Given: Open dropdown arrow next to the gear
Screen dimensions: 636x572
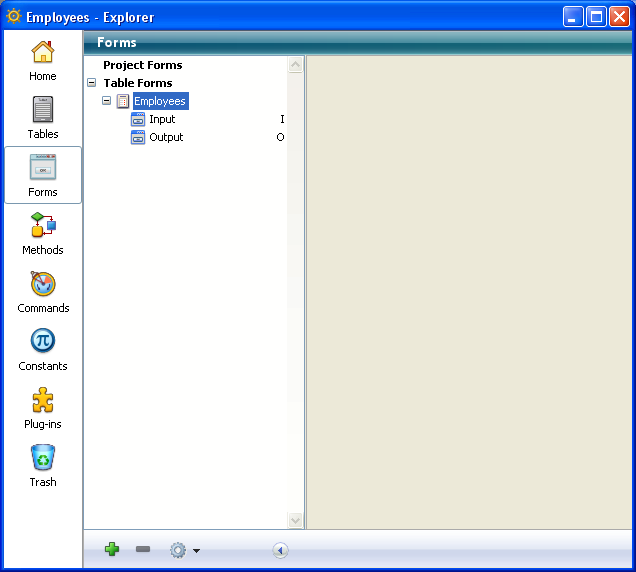Looking at the screenshot, I should click(196, 551).
